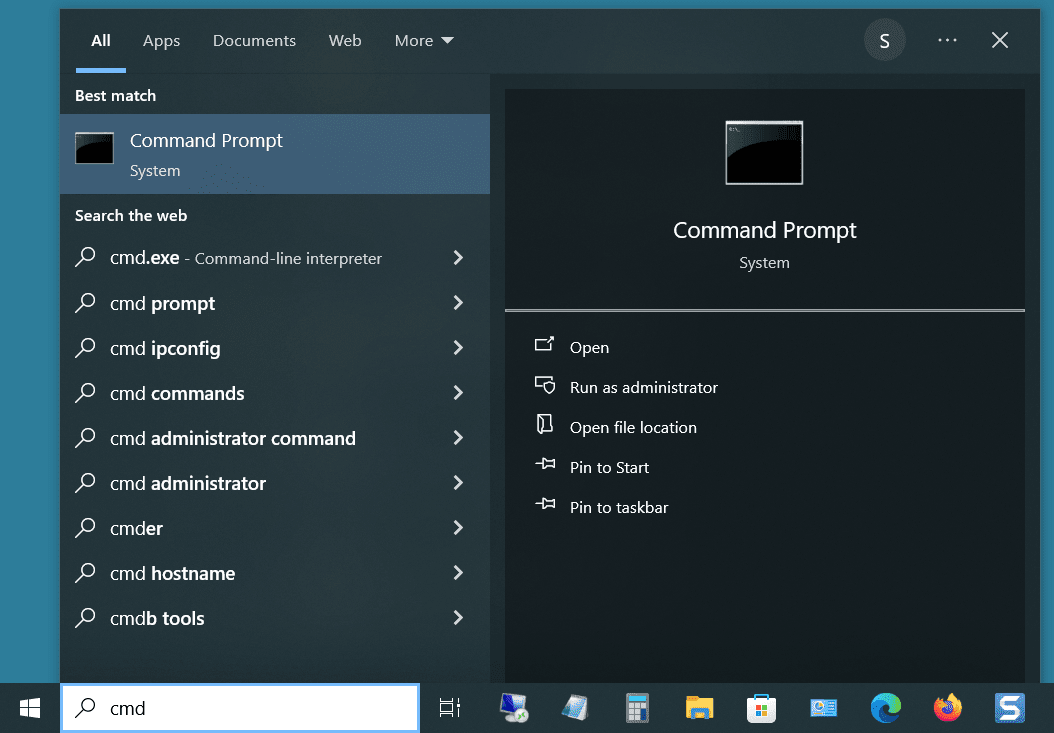Launch Microsoft Edge browser

[885, 708]
